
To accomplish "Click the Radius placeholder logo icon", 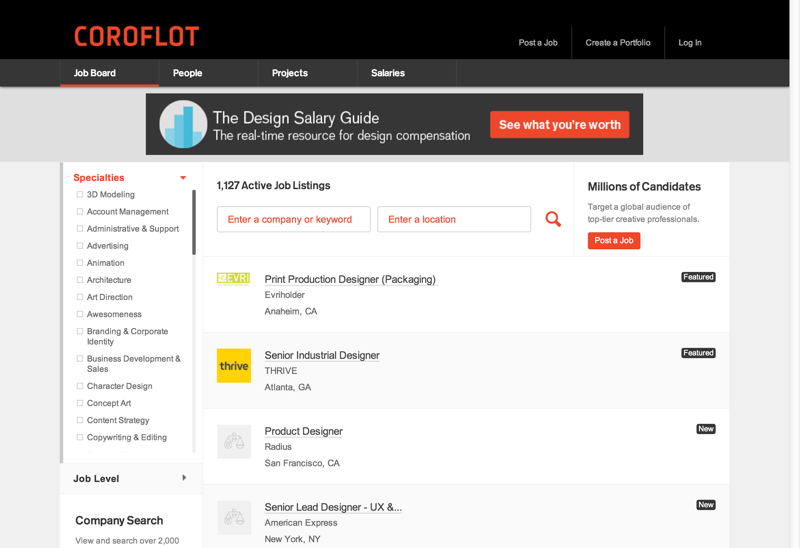I will pyautogui.click(x=234, y=441).
